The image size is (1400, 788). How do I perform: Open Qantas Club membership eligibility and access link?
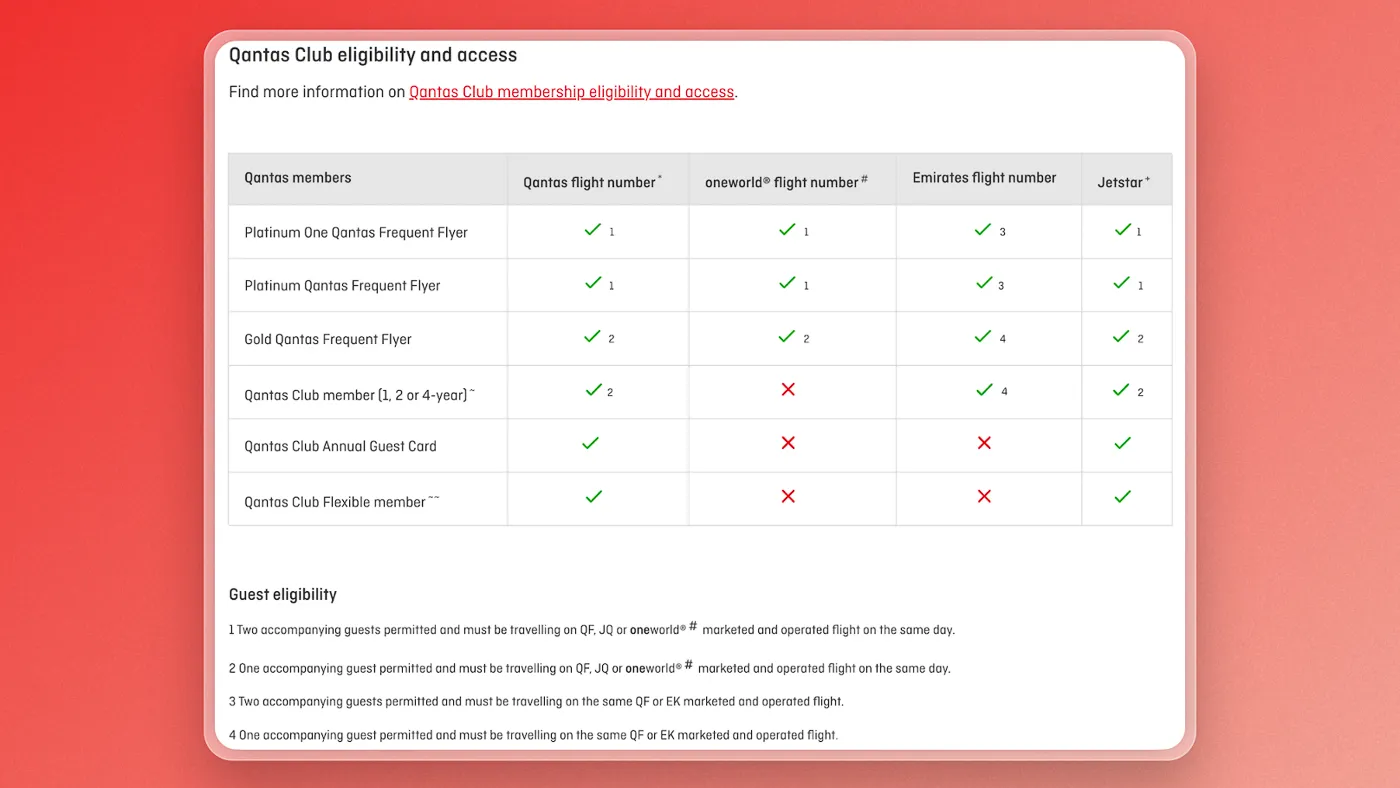pyautogui.click(x=572, y=92)
